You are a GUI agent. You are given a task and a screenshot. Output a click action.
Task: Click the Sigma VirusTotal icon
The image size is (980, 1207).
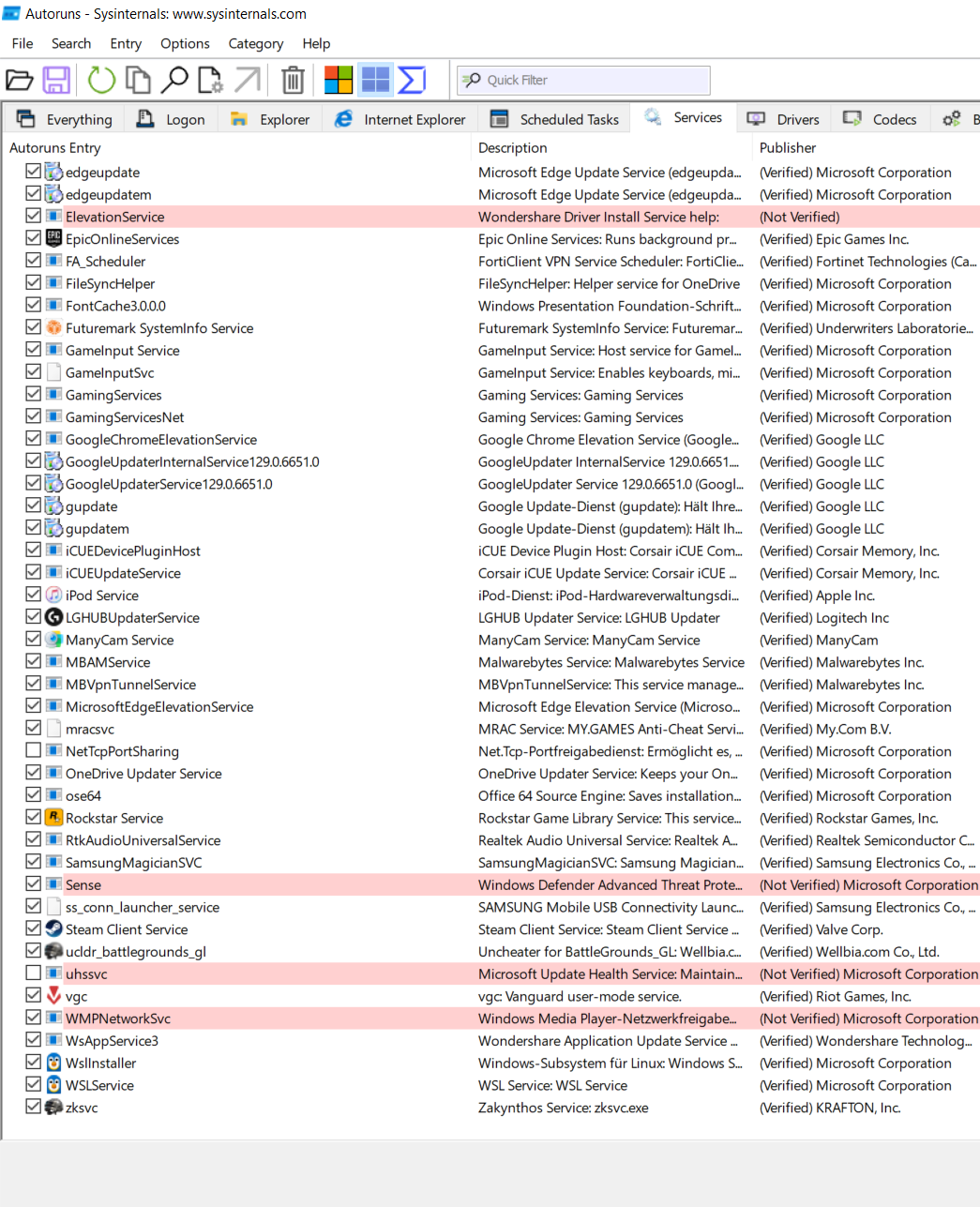[412, 81]
